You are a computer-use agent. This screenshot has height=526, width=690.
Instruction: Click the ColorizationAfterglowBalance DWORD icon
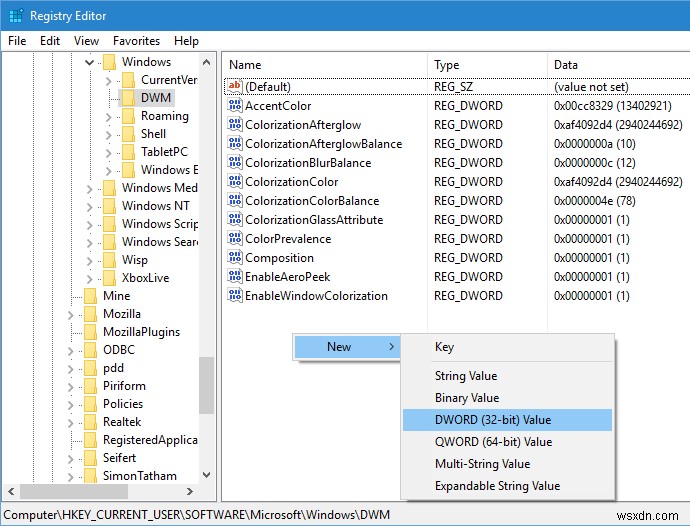235,143
